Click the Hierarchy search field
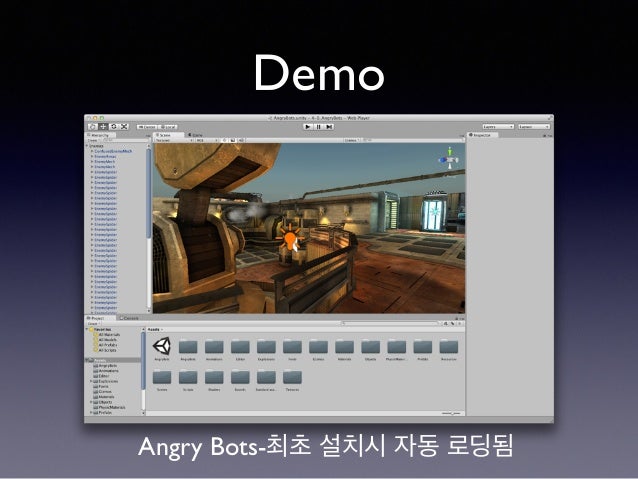This screenshot has width=638, height=479. pyautogui.click(x=125, y=140)
